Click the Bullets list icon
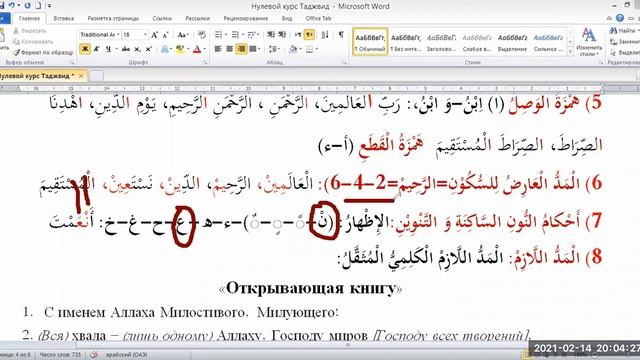640x360 pixels. [218, 35]
